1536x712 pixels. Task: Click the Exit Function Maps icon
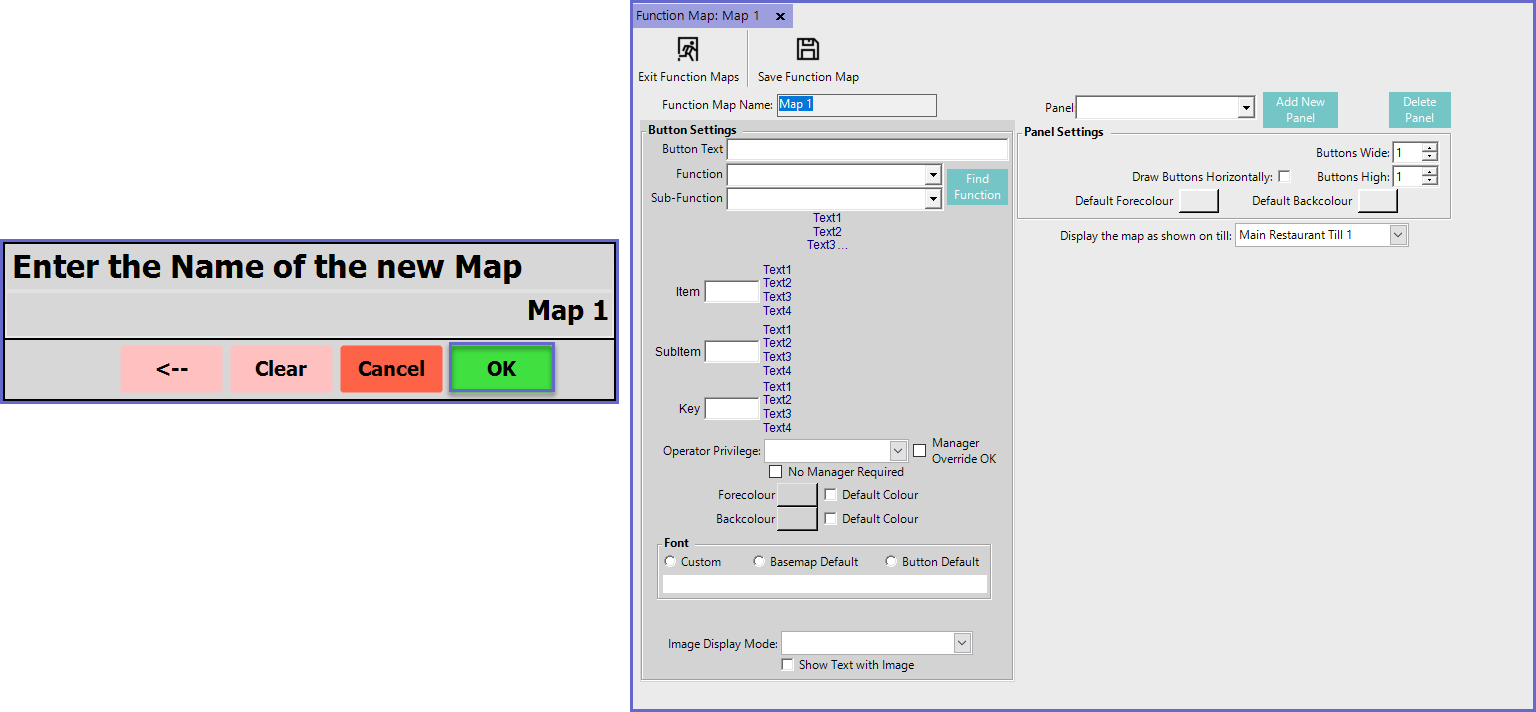(x=688, y=50)
